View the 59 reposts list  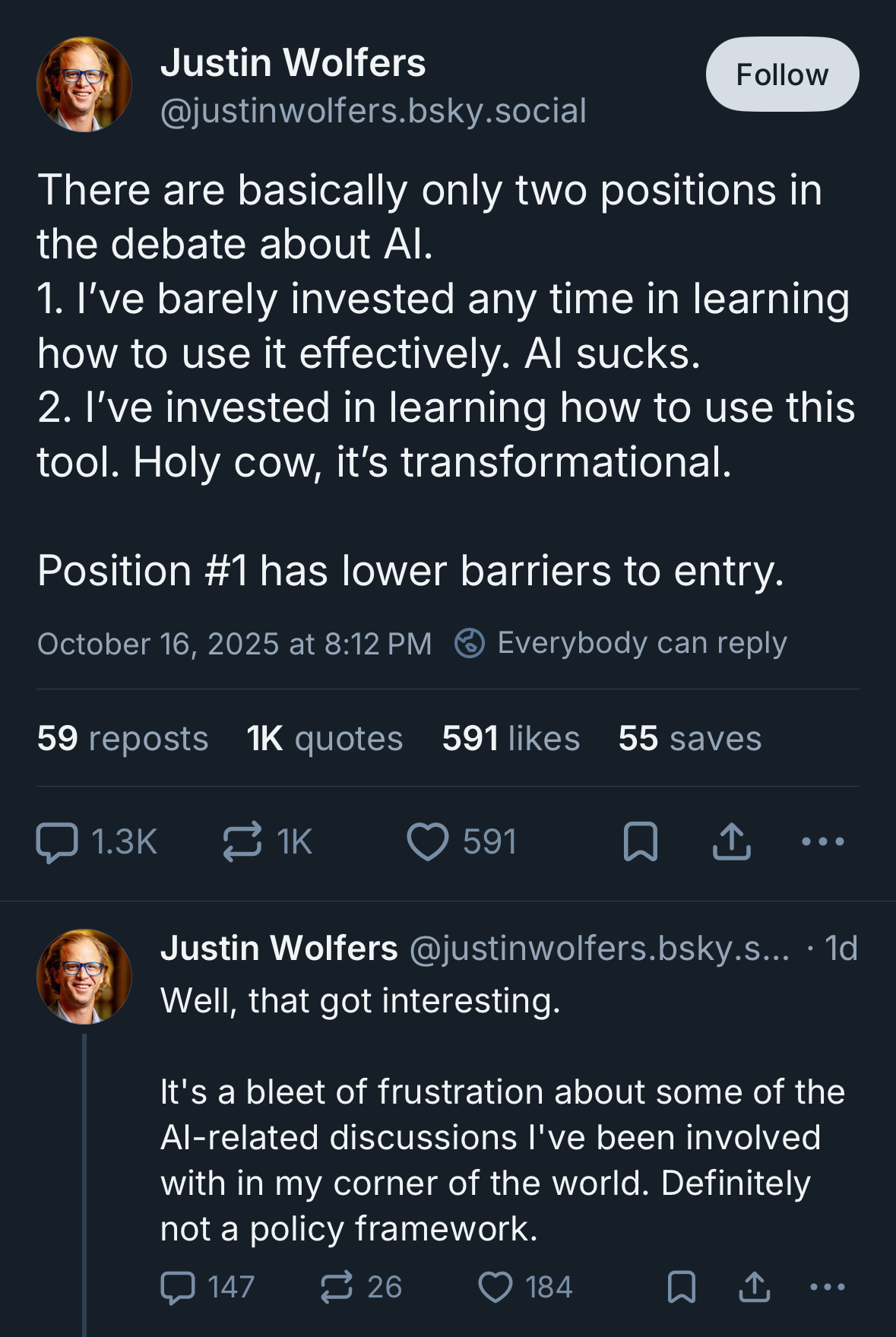tap(122, 738)
